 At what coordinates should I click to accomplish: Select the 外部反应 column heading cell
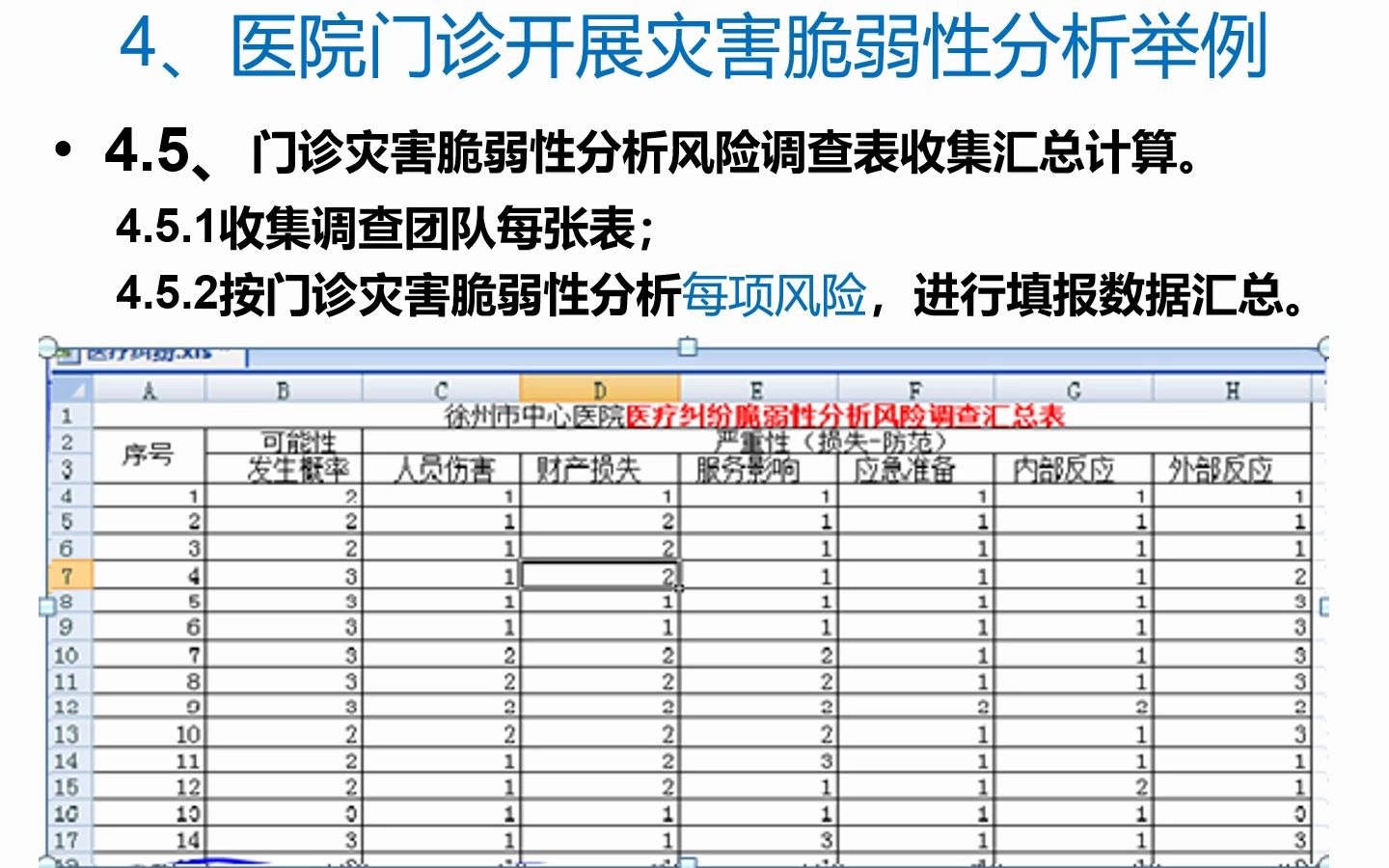pyautogui.click(x=1232, y=470)
